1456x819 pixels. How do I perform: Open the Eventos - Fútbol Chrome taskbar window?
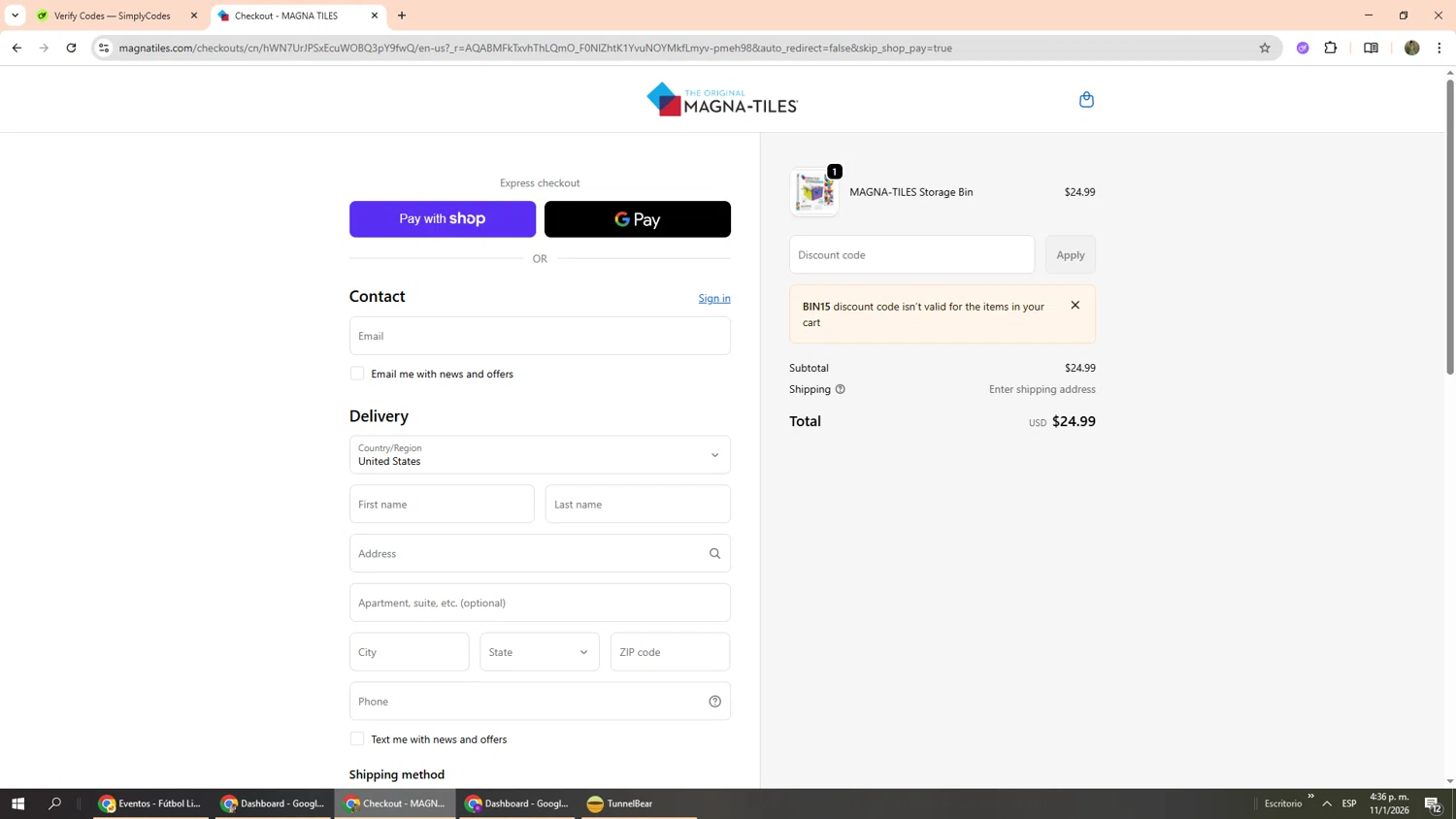pos(150,803)
